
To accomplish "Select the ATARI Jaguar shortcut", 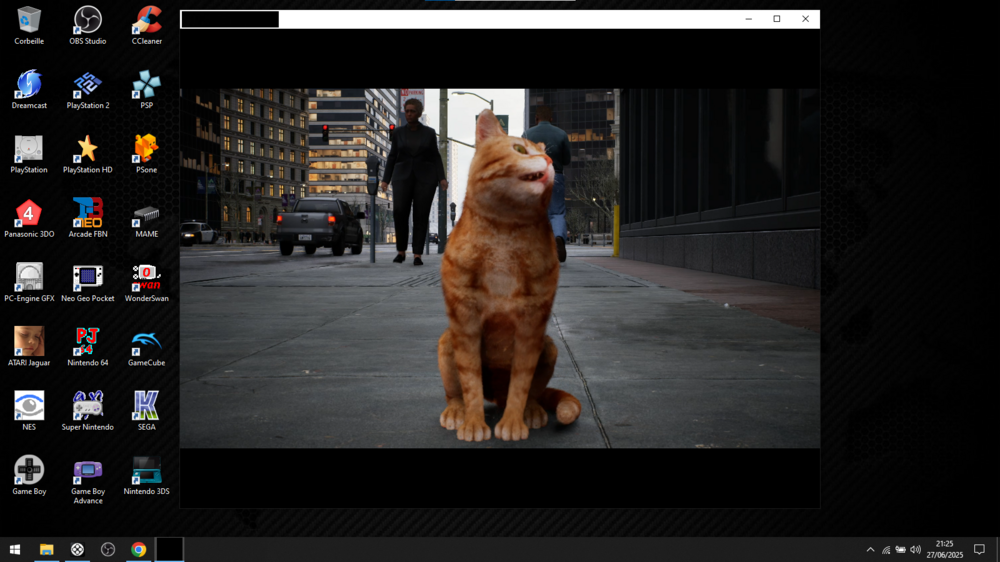I will (x=29, y=342).
